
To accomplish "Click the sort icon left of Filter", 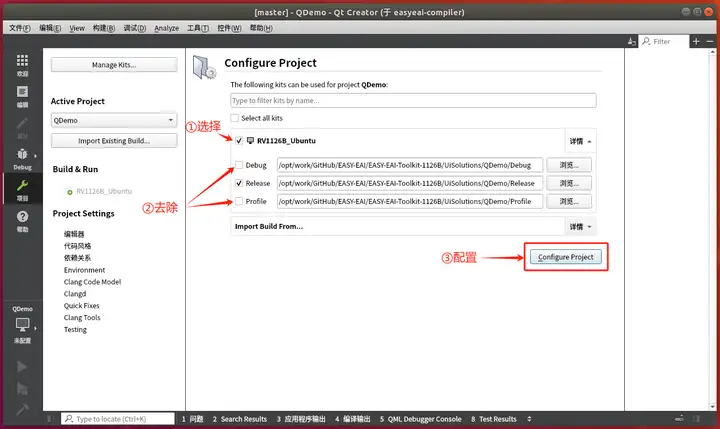I will (x=632, y=41).
